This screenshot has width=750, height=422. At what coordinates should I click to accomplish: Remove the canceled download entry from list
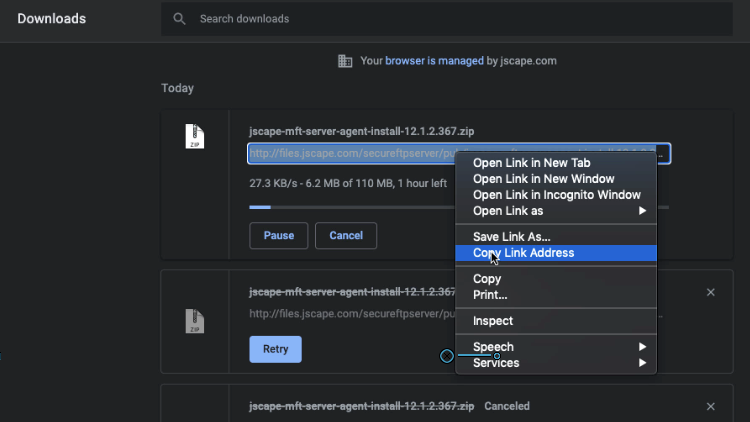point(710,407)
